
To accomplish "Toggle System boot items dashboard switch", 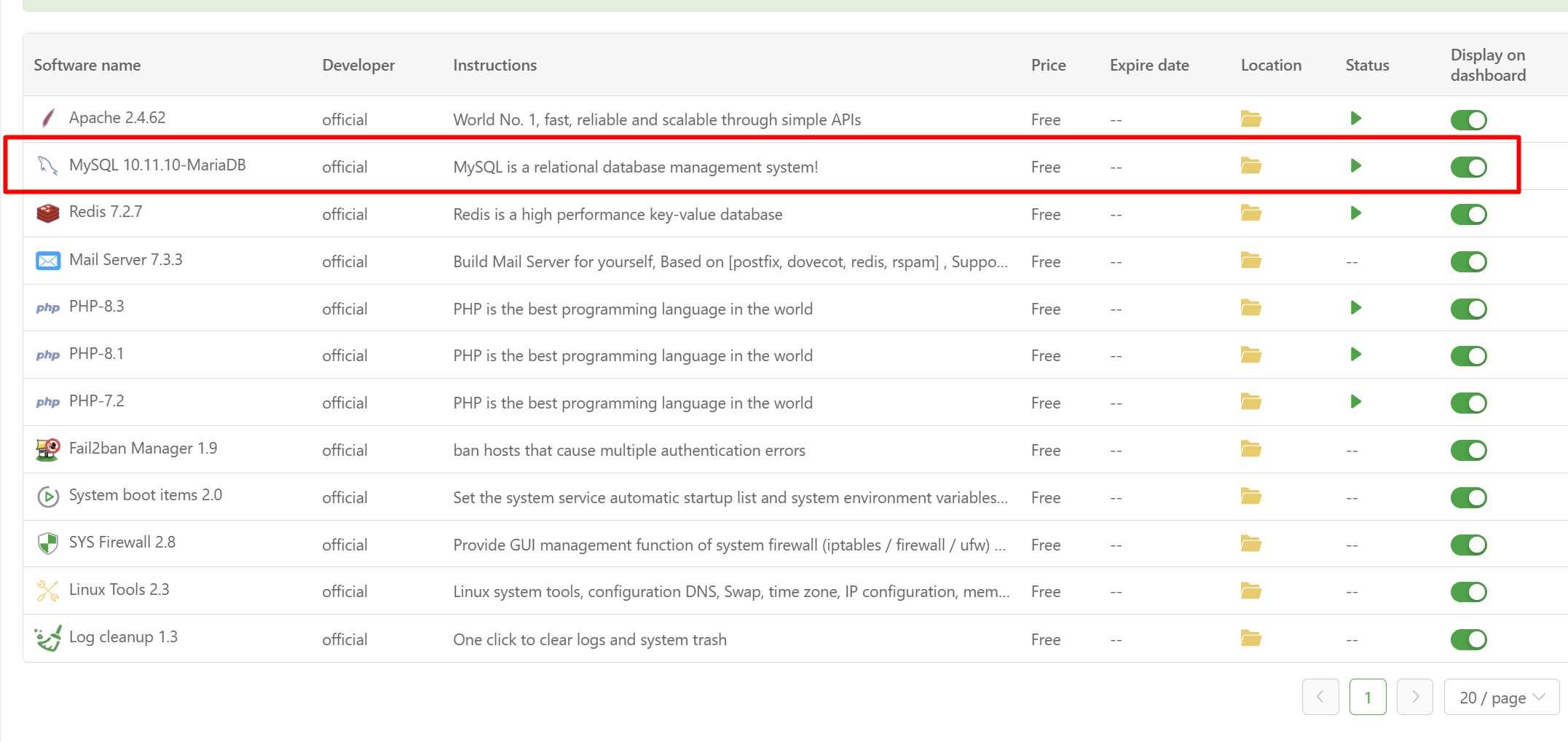I will (x=1468, y=498).
